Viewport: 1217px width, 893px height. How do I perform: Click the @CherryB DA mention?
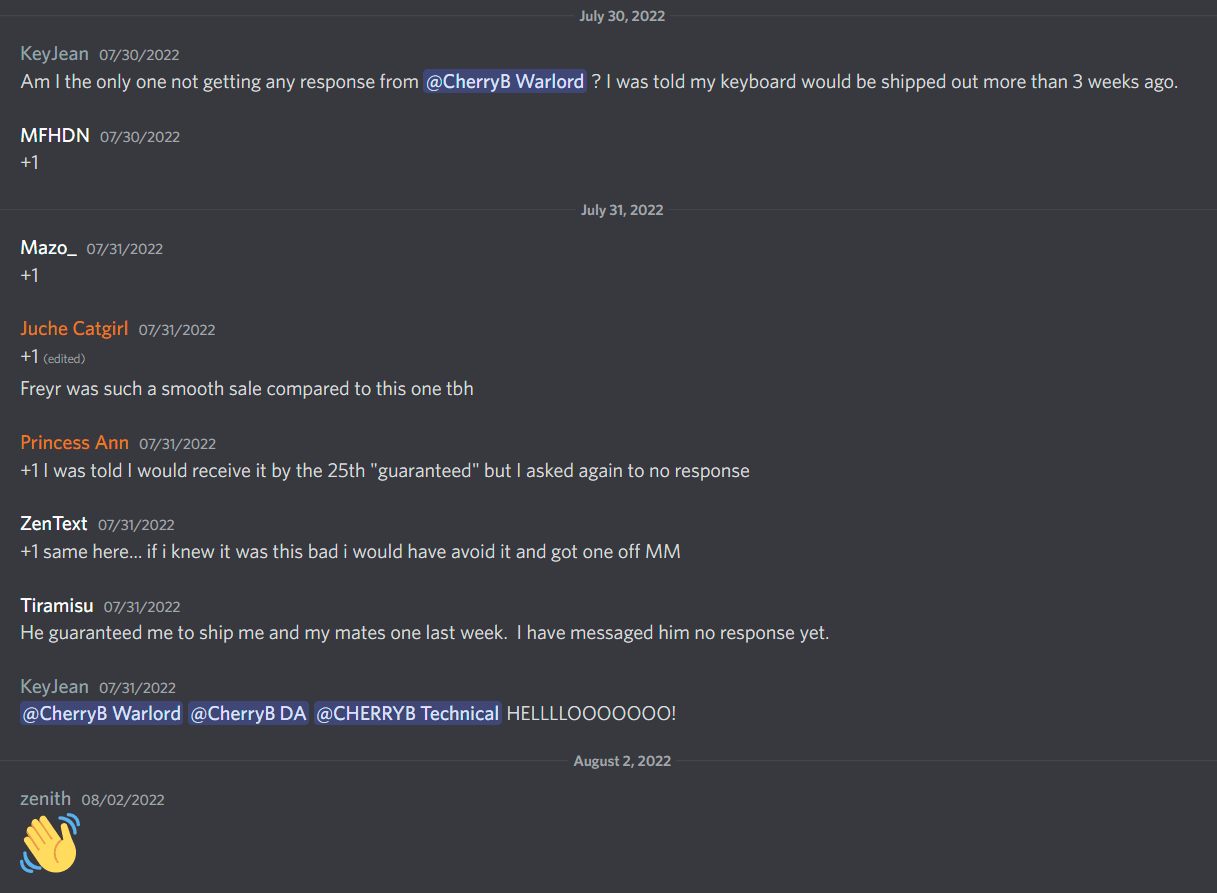pos(248,713)
